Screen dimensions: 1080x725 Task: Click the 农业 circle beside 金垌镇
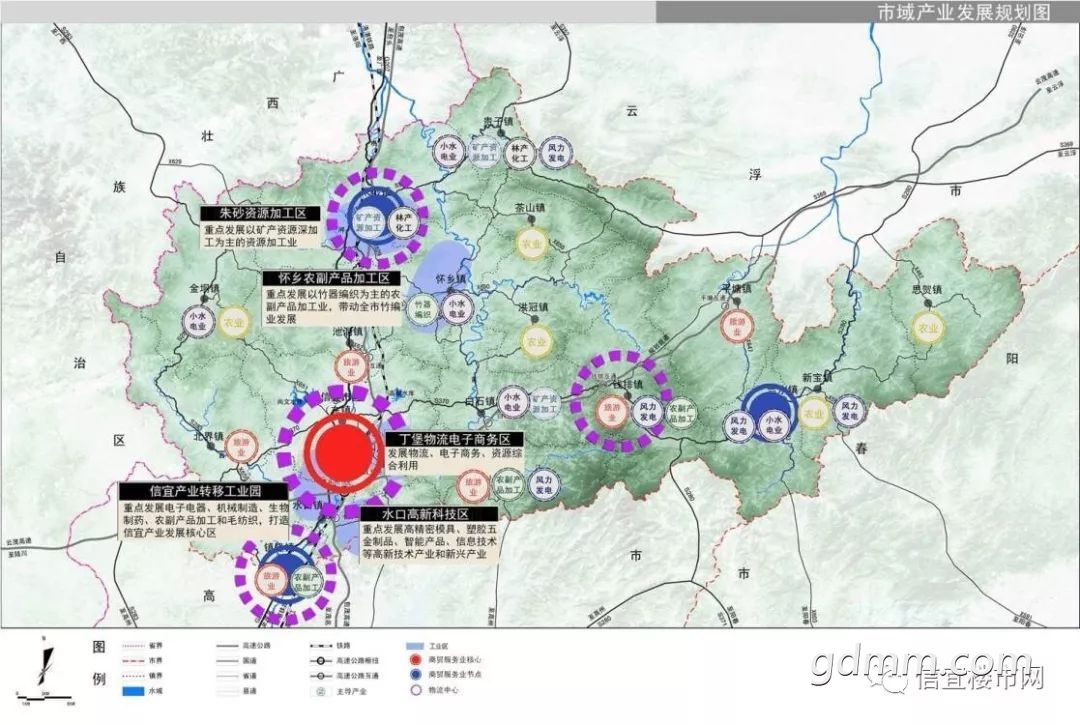point(233,322)
